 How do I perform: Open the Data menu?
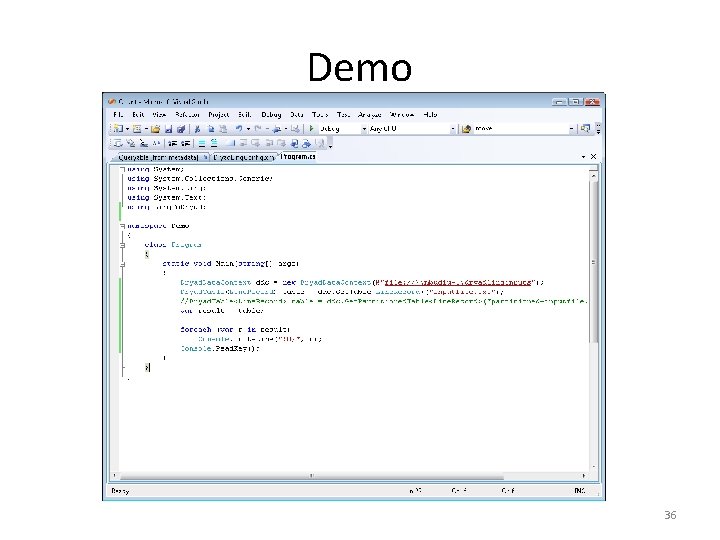point(297,115)
